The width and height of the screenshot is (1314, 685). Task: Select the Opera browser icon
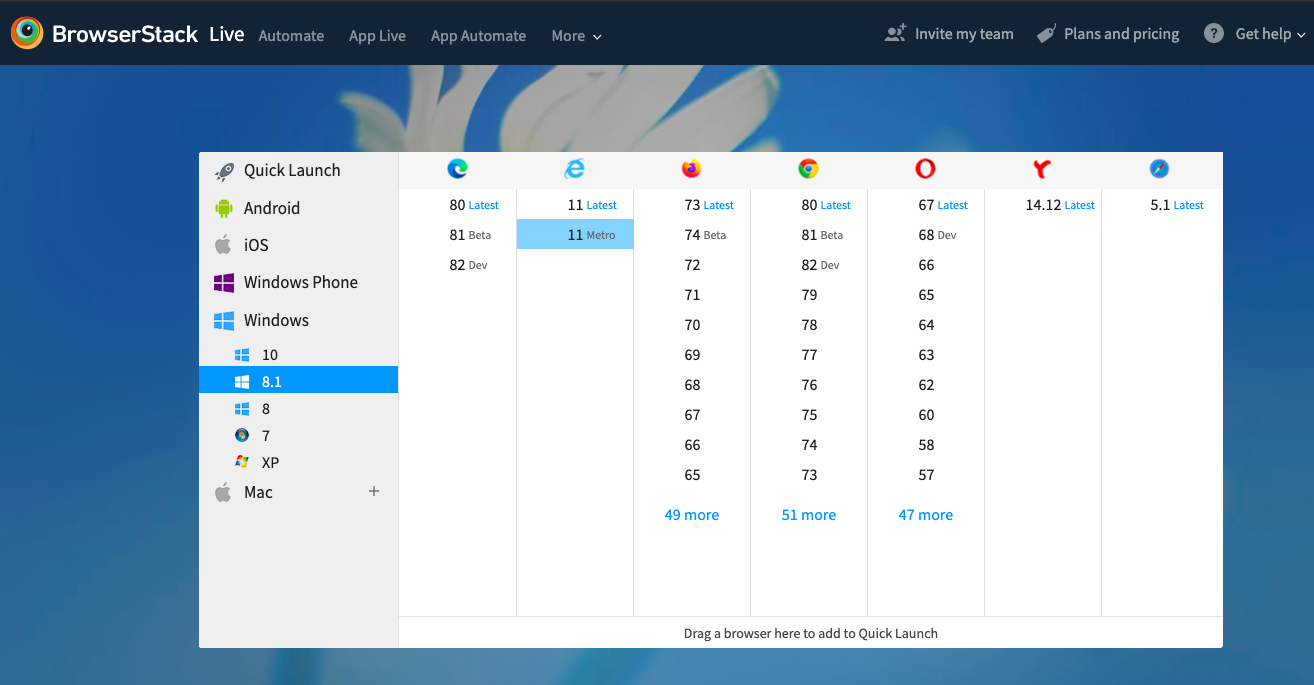coord(925,169)
